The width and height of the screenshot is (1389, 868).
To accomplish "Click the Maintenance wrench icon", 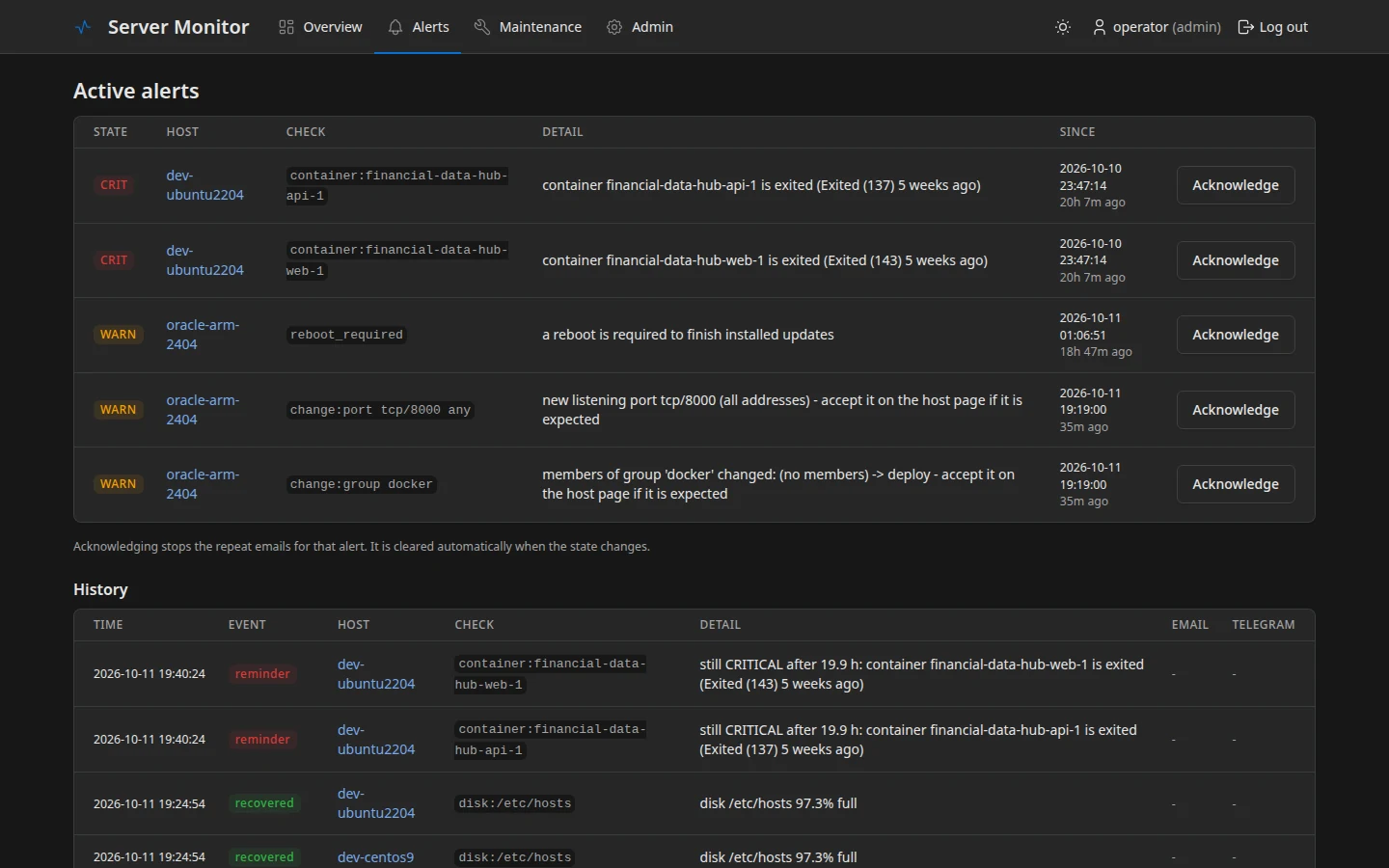I will [482, 27].
